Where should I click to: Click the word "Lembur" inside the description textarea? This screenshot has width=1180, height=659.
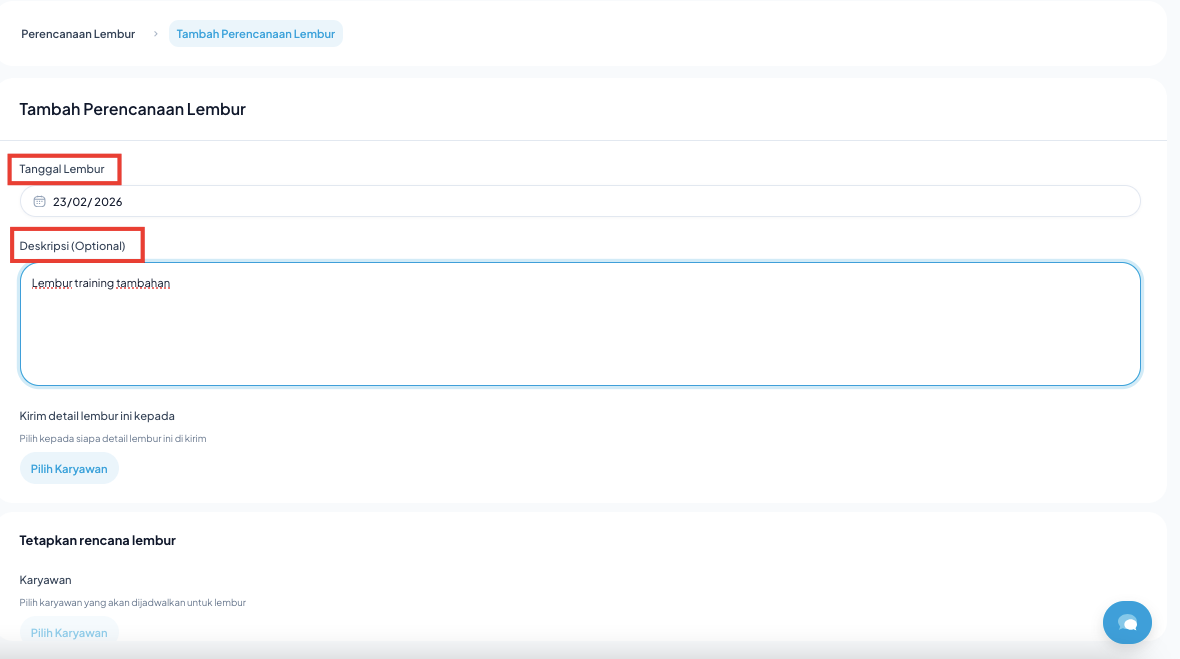(x=51, y=284)
